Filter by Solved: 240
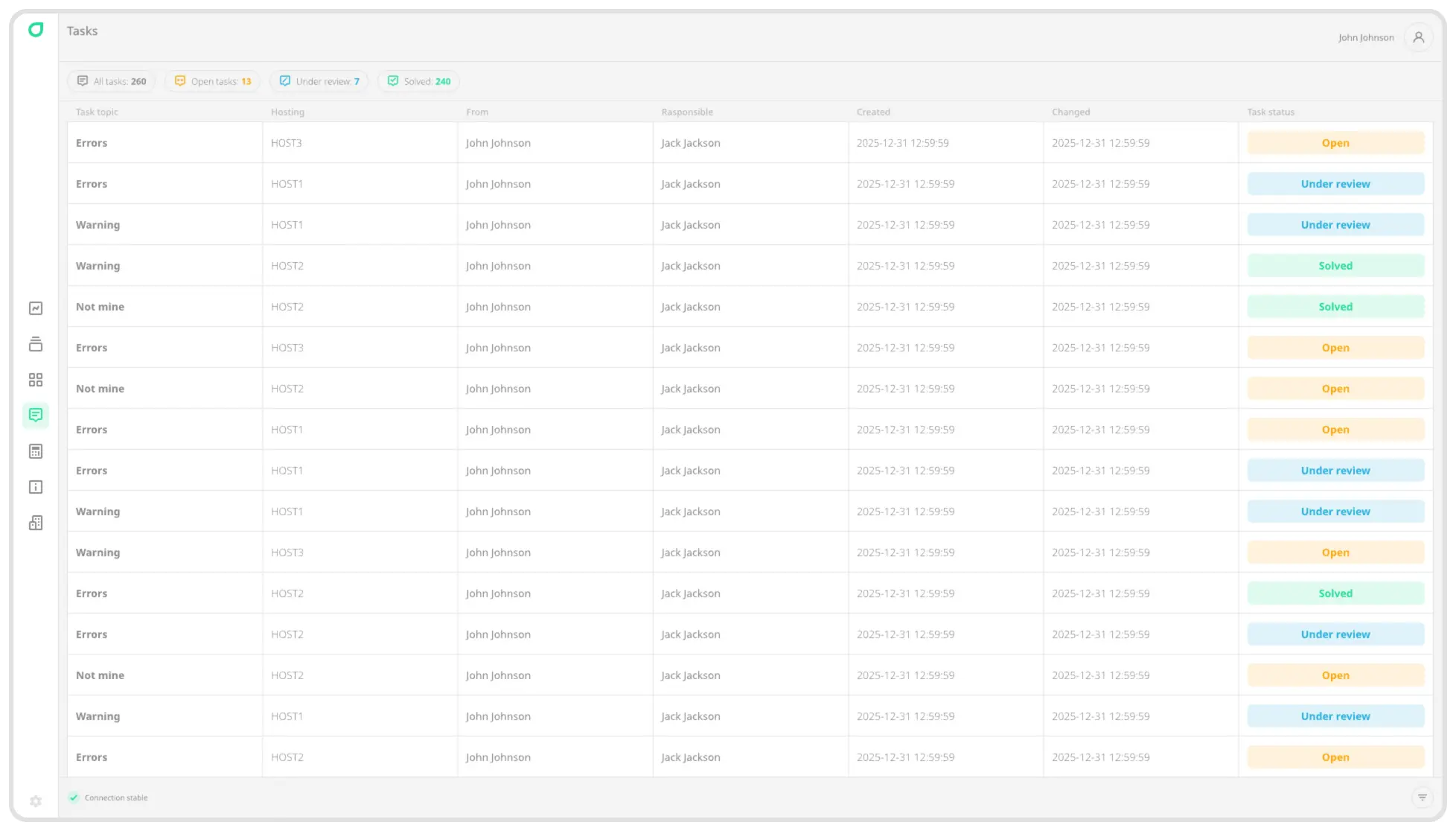The image size is (1456, 831). pos(419,81)
